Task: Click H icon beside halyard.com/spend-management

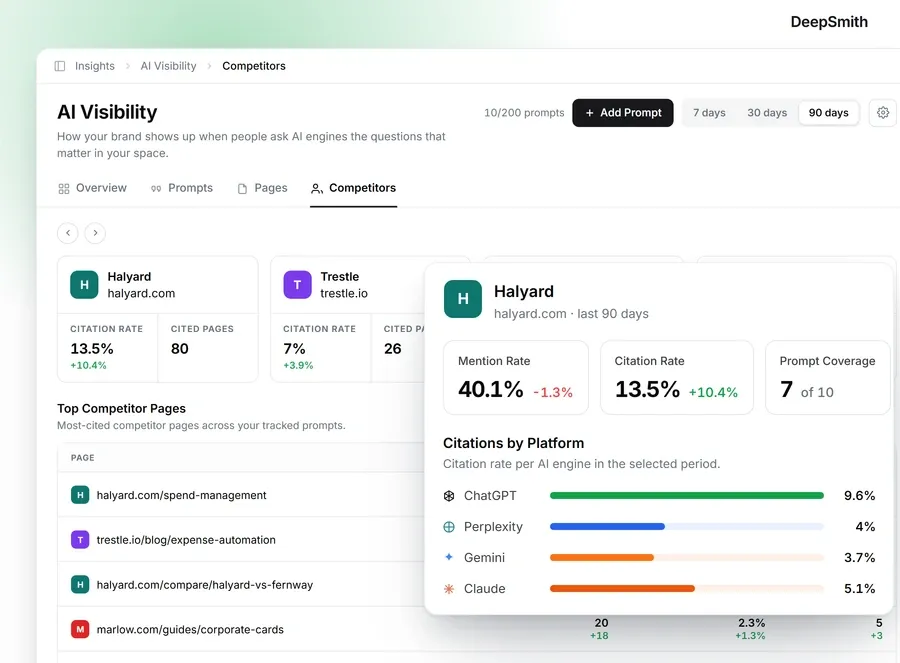Action: pyautogui.click(x=80, y=495)
